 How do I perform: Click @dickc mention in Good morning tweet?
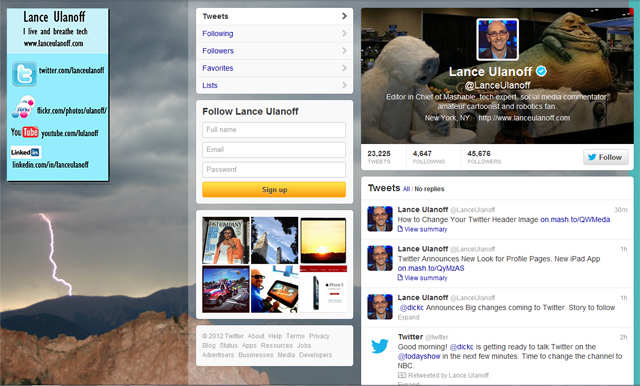point(461,347)
